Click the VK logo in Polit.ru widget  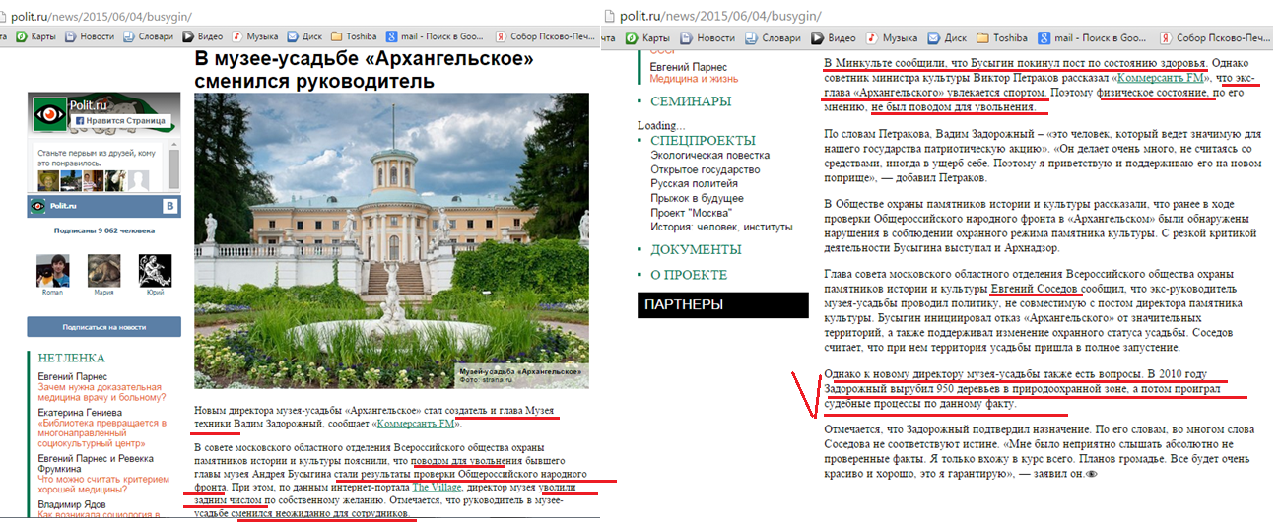(170, 205)
